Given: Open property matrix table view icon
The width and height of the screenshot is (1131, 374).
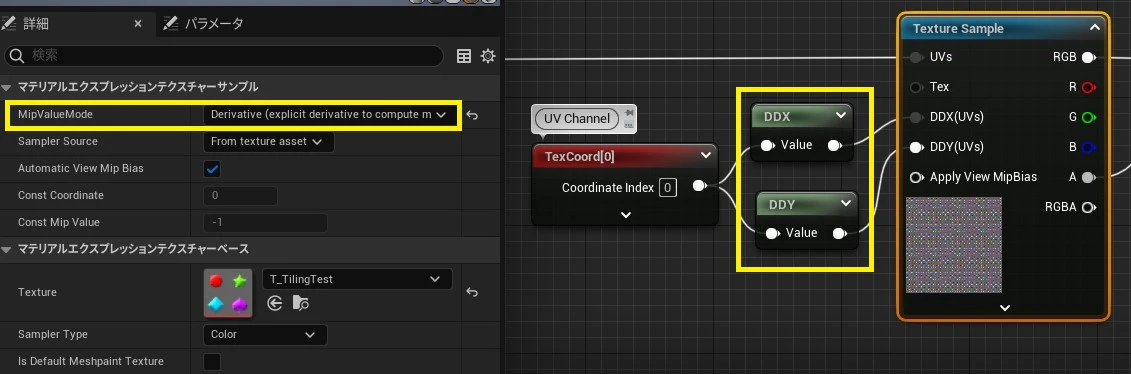Looking at the screenshot, I should click(x=465, y=56).
